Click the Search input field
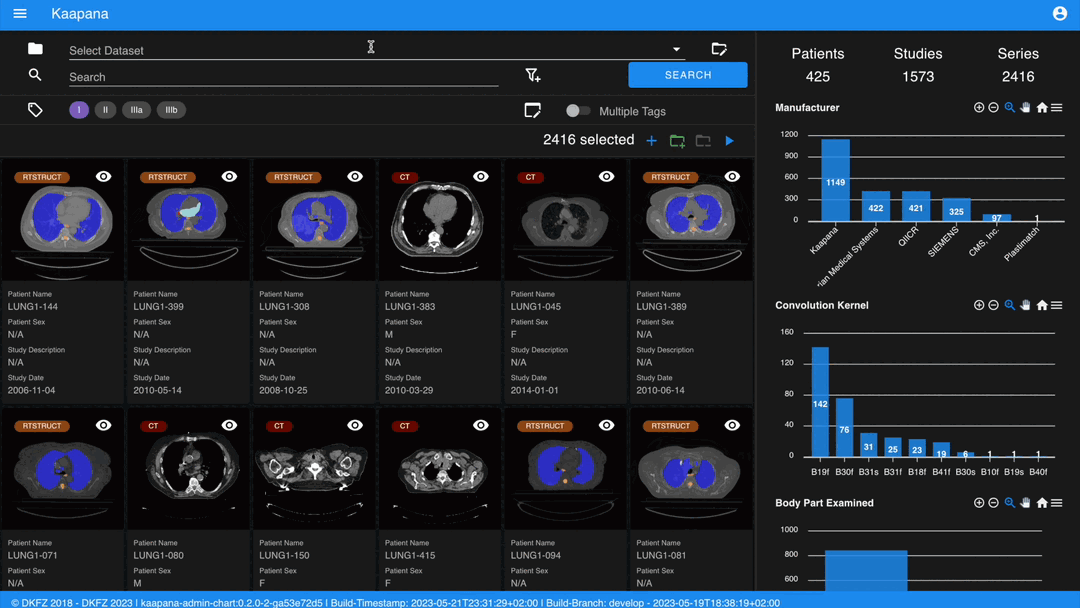Image resolution: width=1080 pixels, height=608 pixels. 283,76
